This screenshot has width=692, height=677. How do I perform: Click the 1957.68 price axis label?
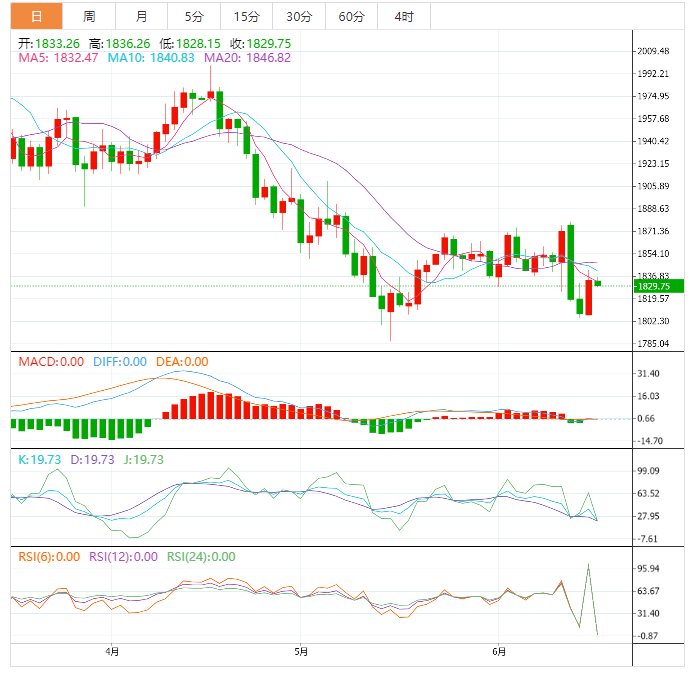pyautogui.click(x=653, y=119)
